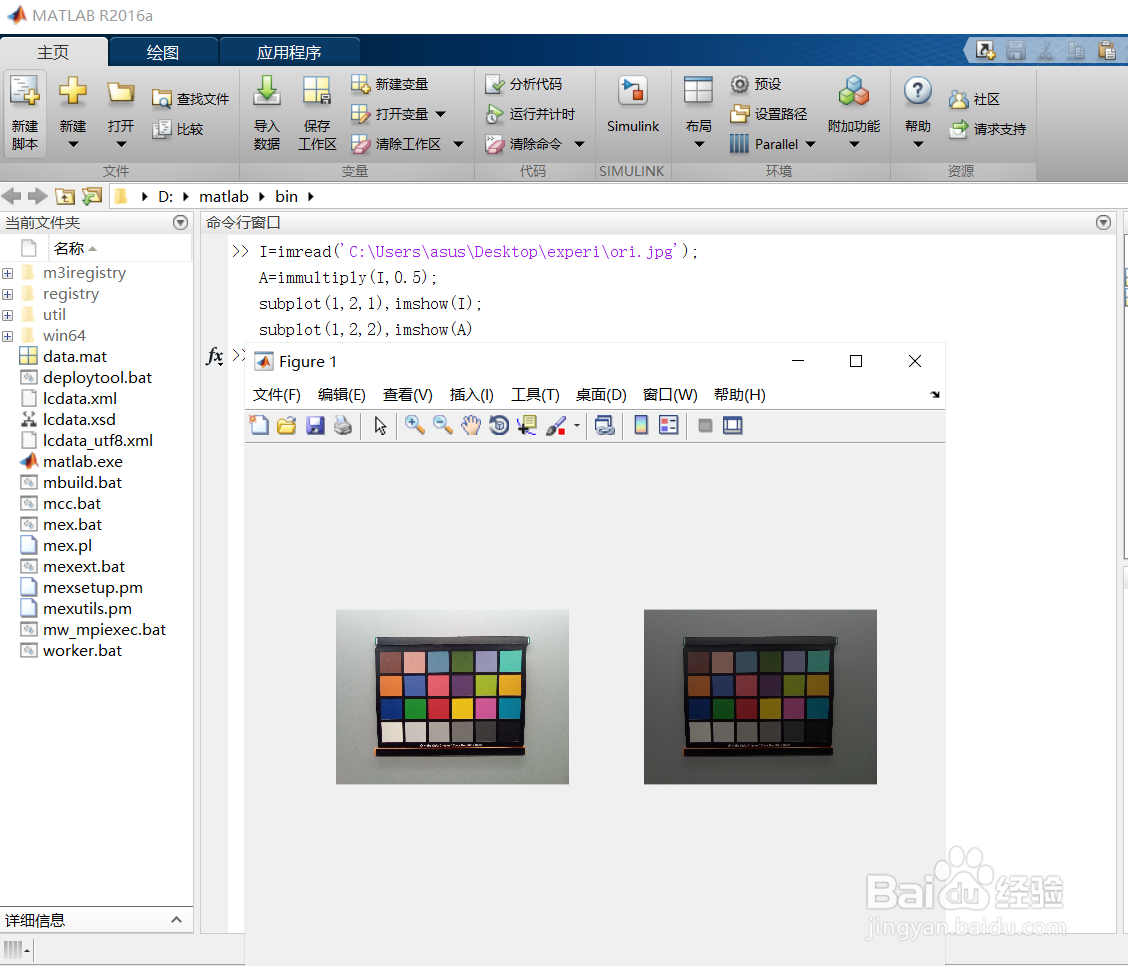Open the 清除命令 dropdown arrow
Screen dimensions: 1128x966
click(579, 144)
